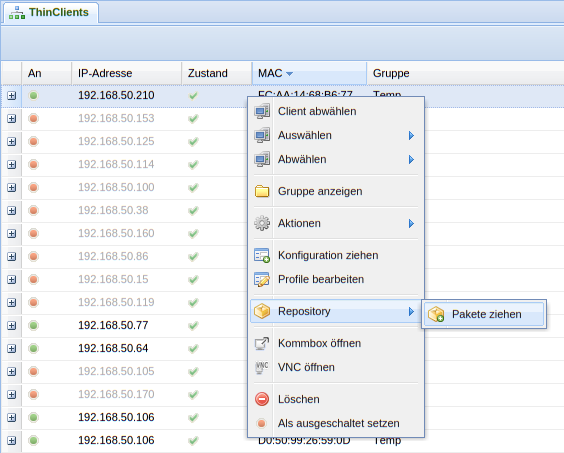
Task: Choose Profile bearbeiten in menu
Action: point(336,280)
